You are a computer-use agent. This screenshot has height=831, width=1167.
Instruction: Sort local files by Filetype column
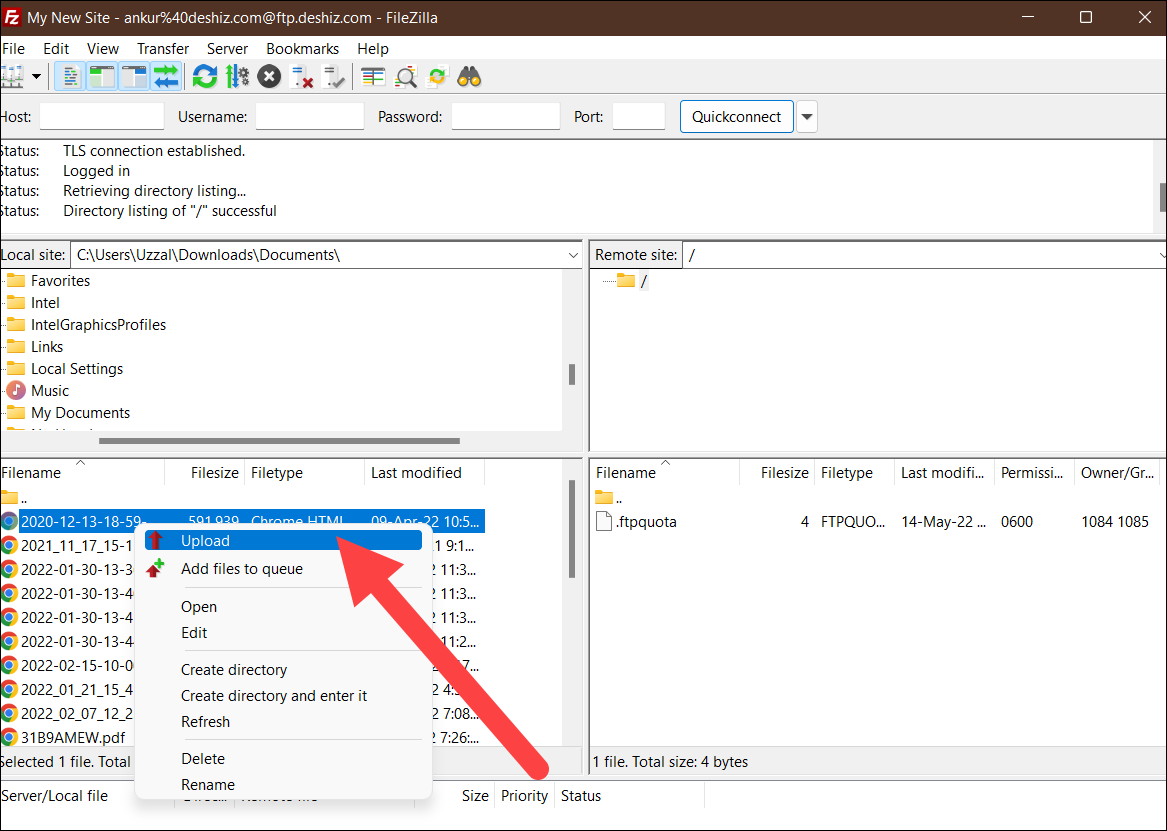tap(304, 472)
